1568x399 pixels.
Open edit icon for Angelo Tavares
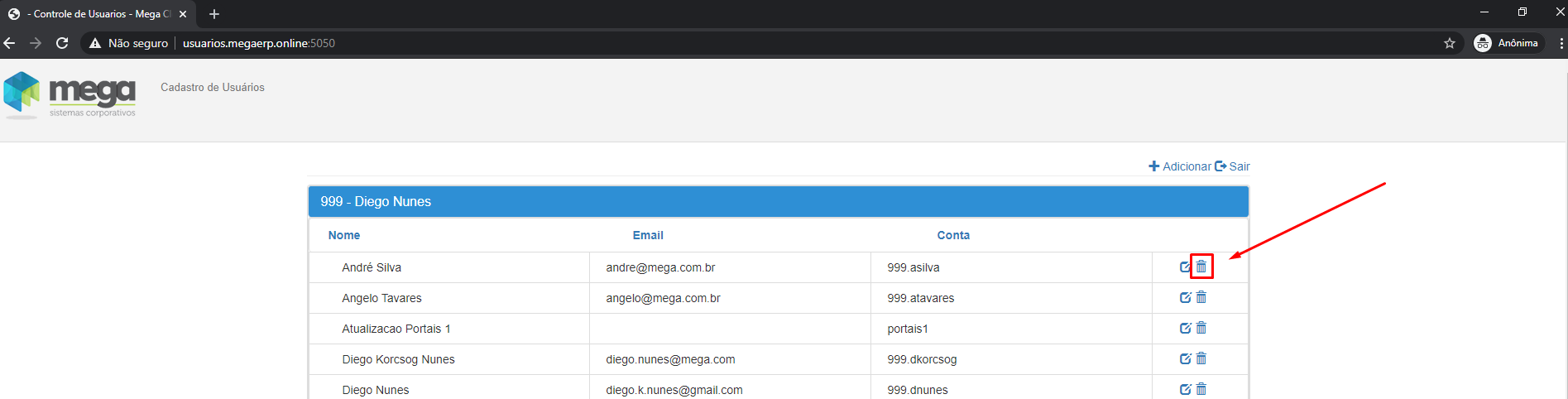(x=1185, y=297)
